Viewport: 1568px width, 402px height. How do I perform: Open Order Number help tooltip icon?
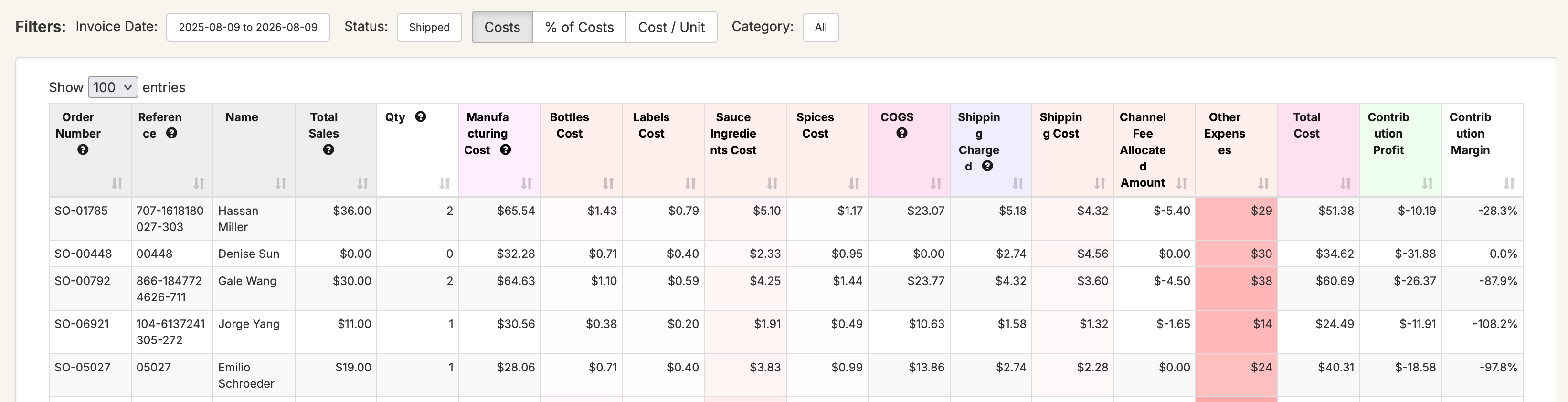[83, 150]
